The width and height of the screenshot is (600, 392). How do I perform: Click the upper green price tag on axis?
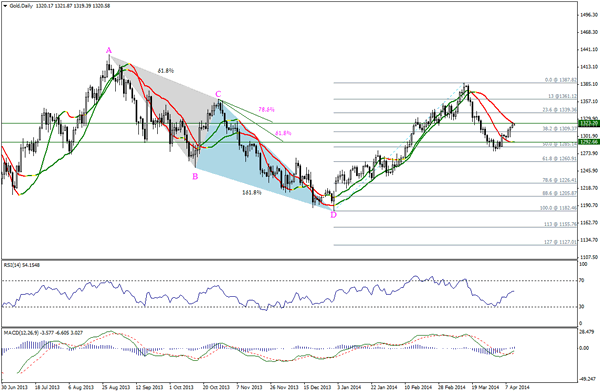[589, 123]
